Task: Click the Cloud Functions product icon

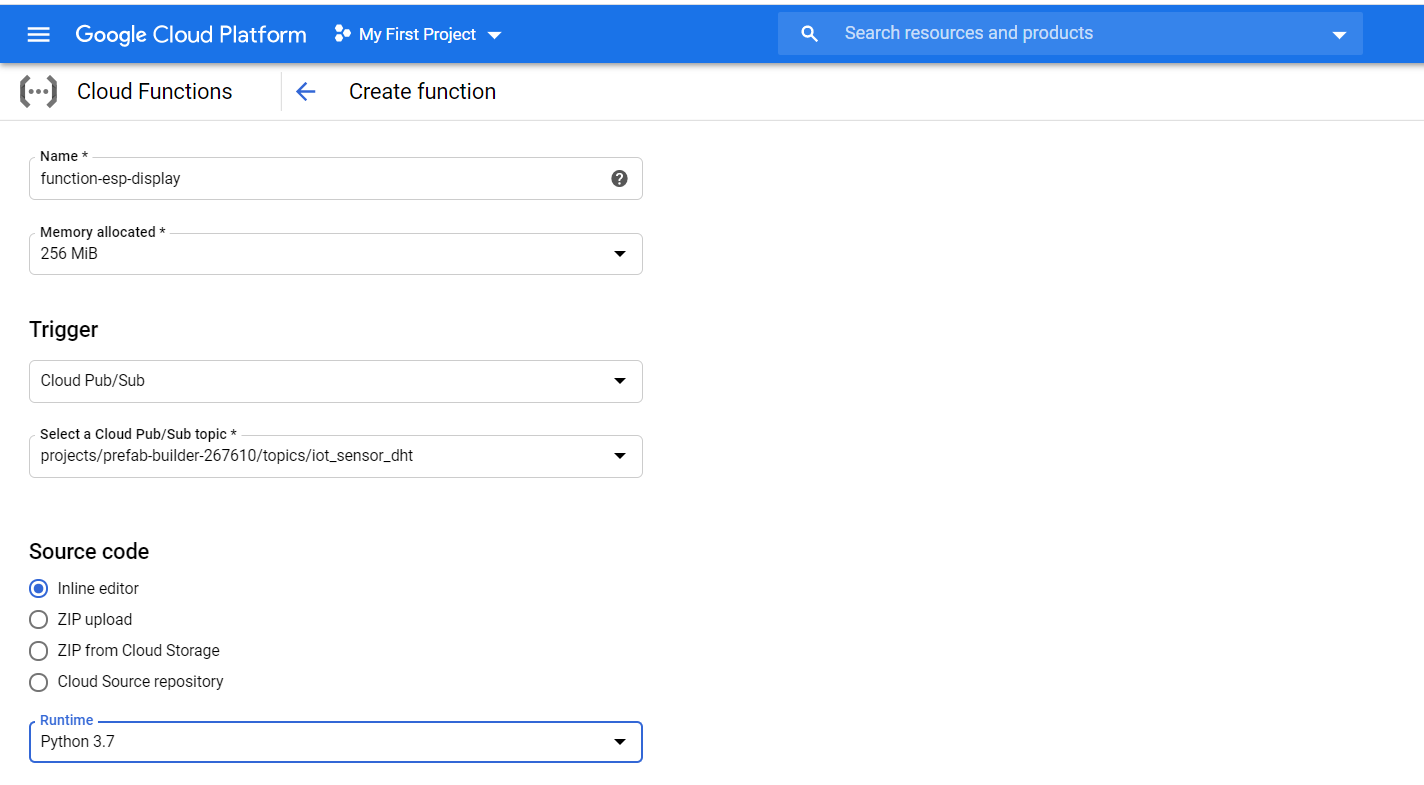Action: (x=39, y=92)
